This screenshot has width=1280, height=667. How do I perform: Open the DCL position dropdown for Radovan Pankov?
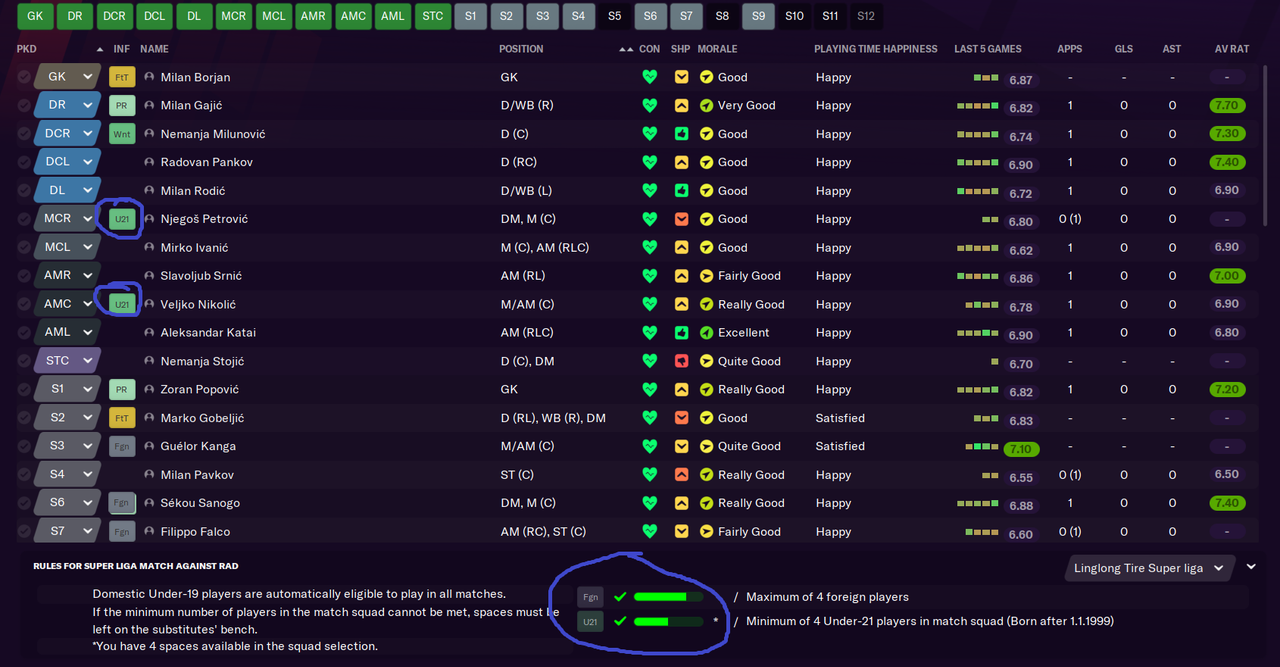[x=67, y=162]
